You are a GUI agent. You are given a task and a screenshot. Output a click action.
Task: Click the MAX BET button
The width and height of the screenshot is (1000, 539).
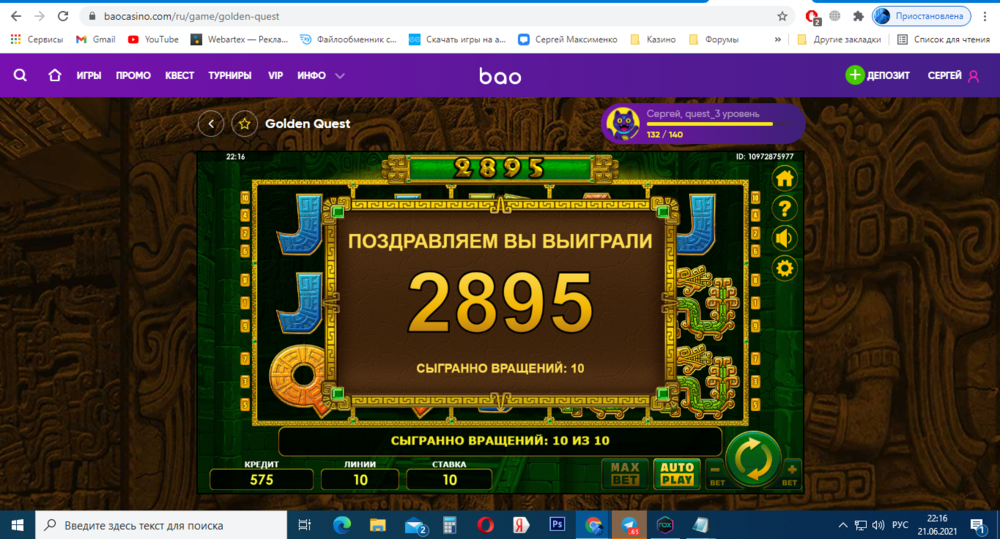(625, 474)
